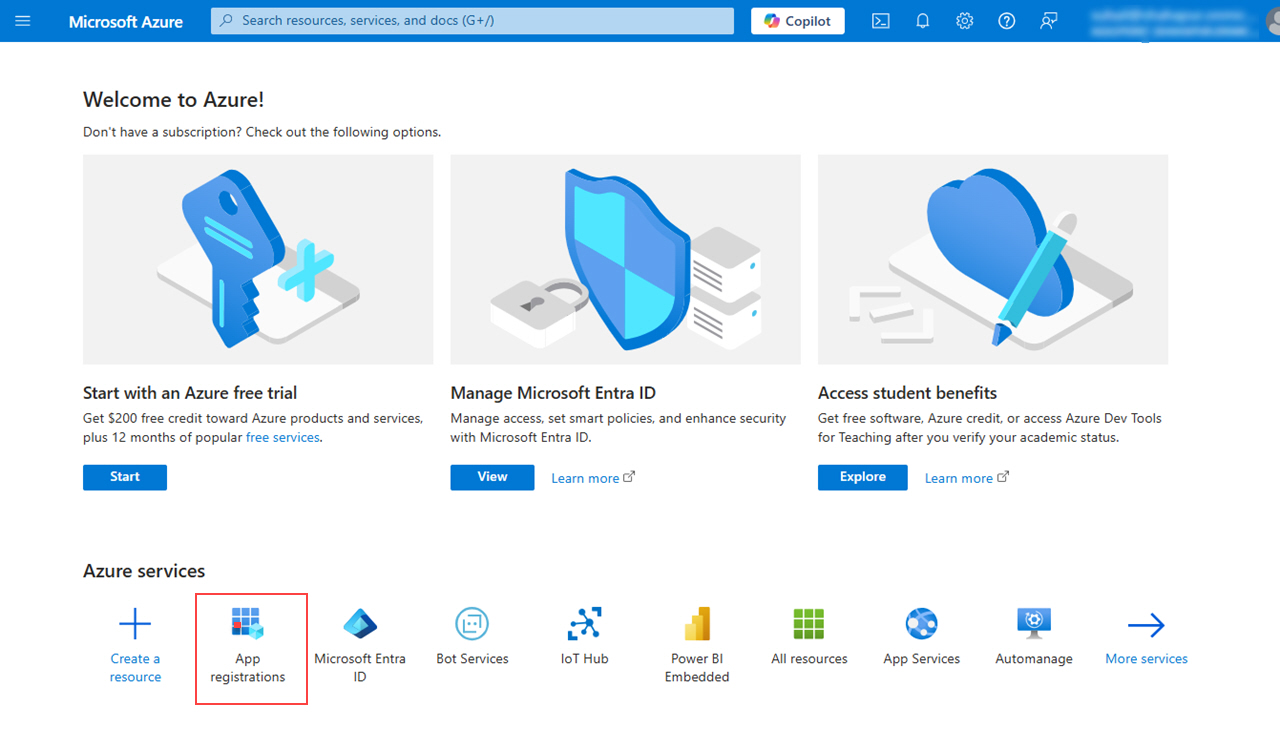1280x730 pixels.
Task: Open Learn more link beside Explore button
Action: click(967, 478)
